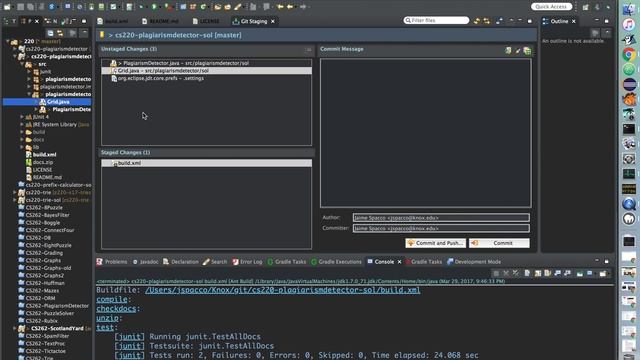Click the checkdocs target link in console
Viewport: 640px width, 360px height.
click(116, 309)
